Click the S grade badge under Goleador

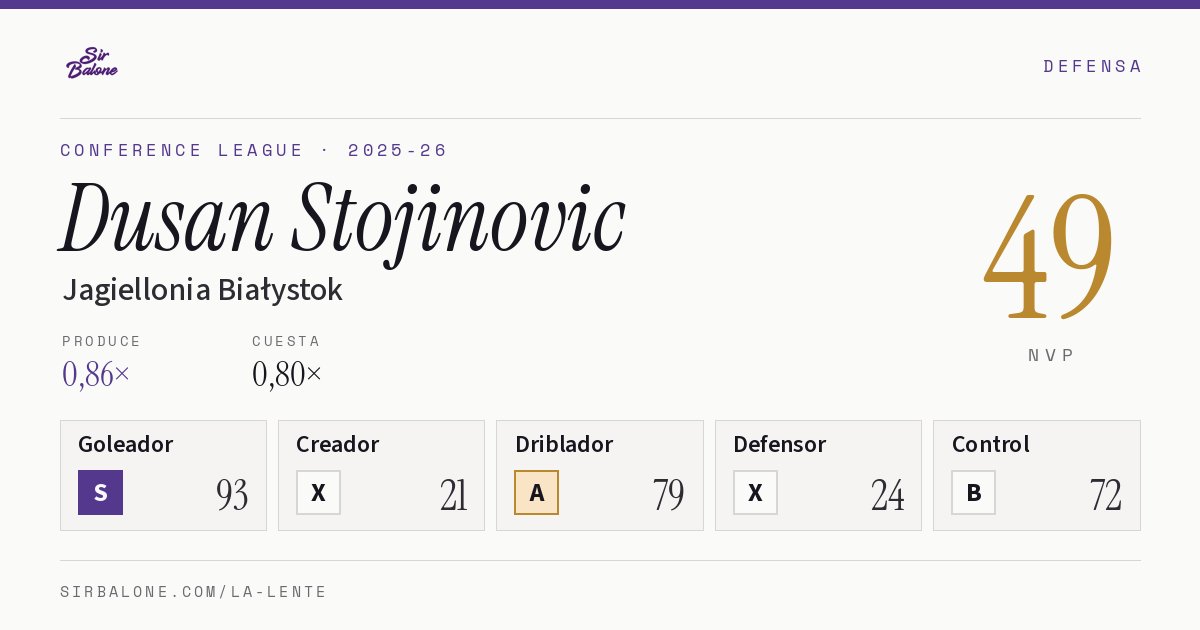tap(100, 492)
